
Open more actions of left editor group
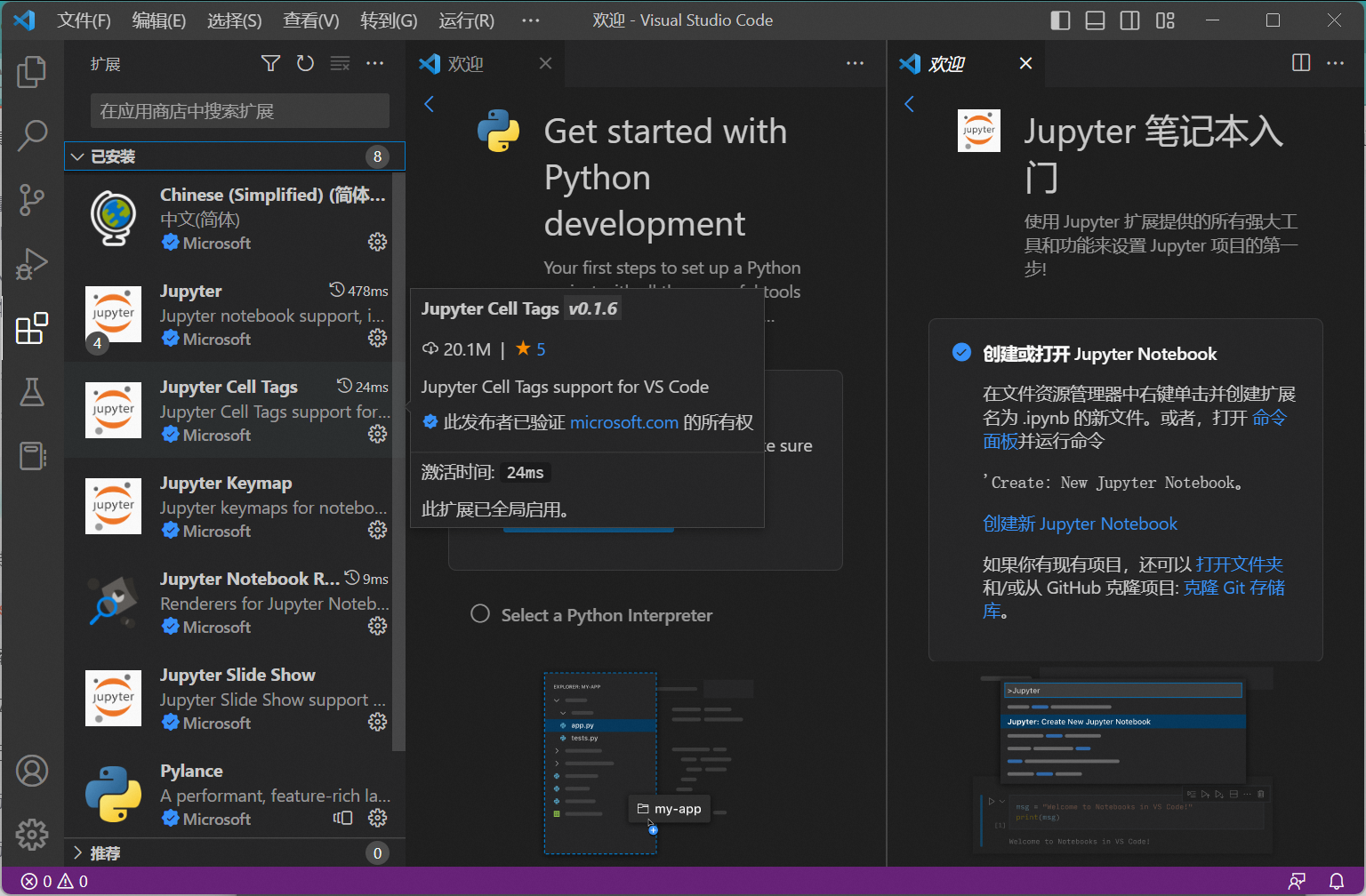coord(856,63)
